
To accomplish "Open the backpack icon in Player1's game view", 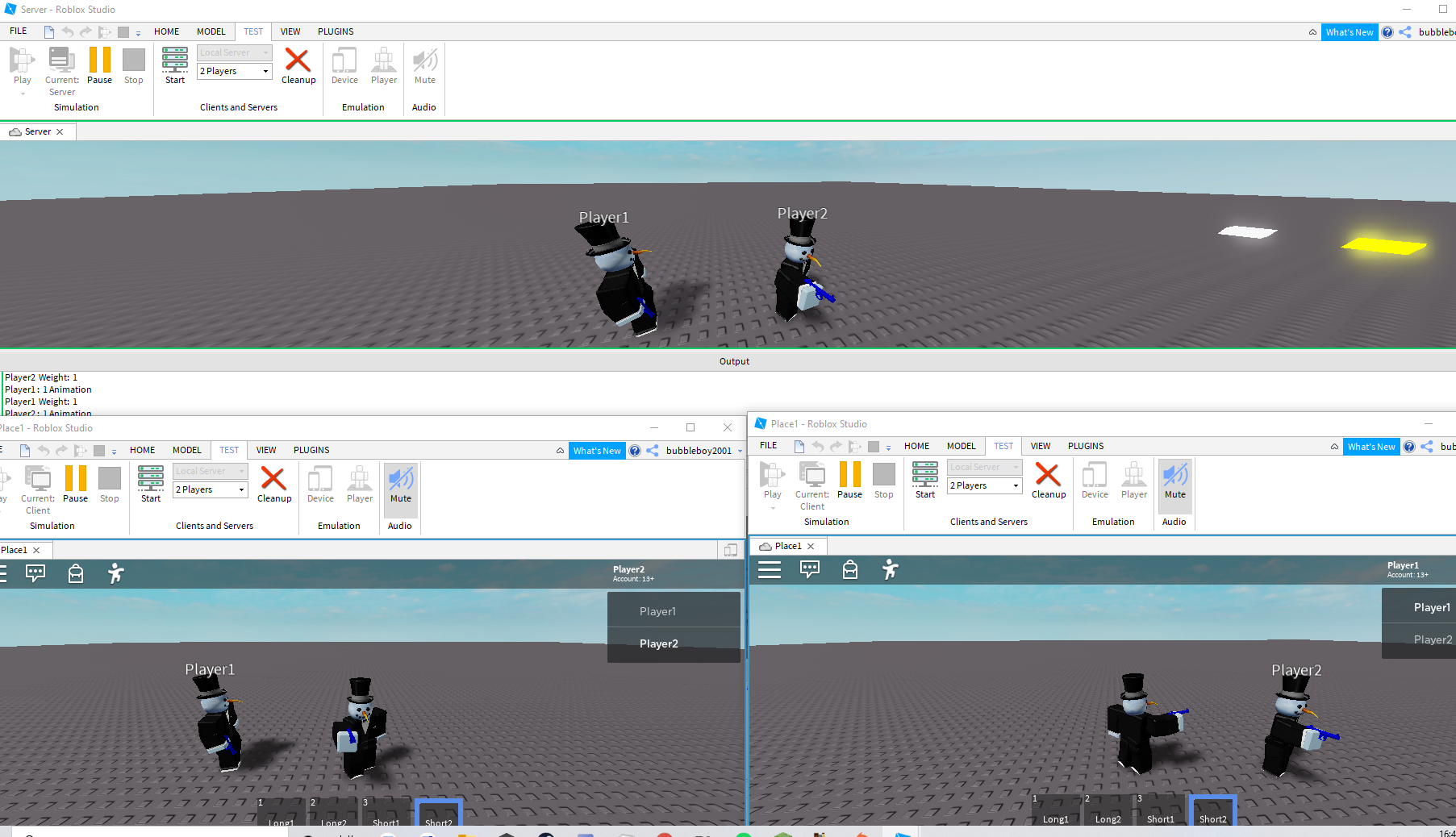I will coord(850,569).
